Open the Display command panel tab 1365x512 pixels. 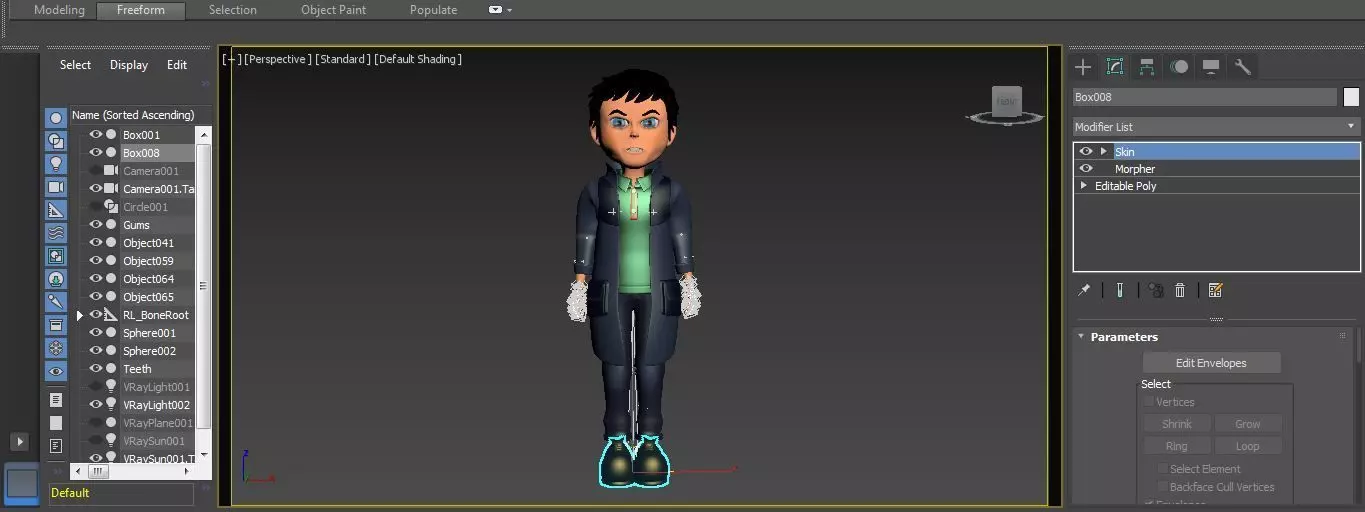(x=1211, y=67)
